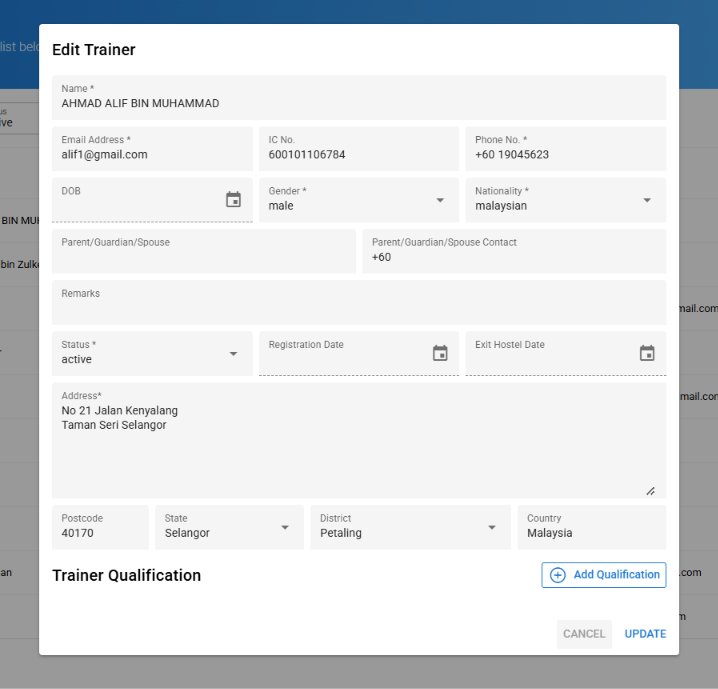Open the Registration Date calendar icon

click(440, 353)
